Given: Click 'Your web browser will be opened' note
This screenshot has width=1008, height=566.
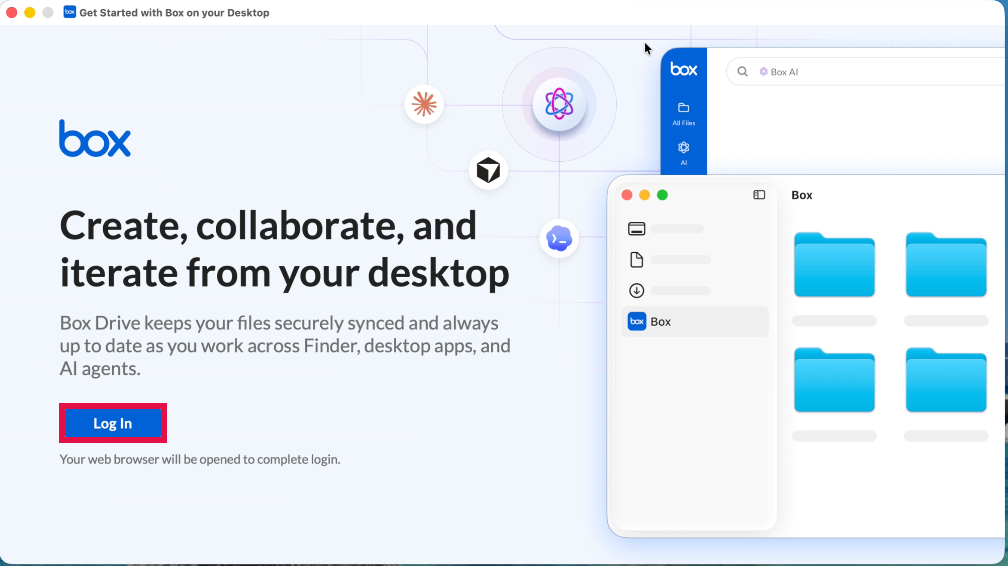Looking at the screenshot, I should click(x=200, y=459).
